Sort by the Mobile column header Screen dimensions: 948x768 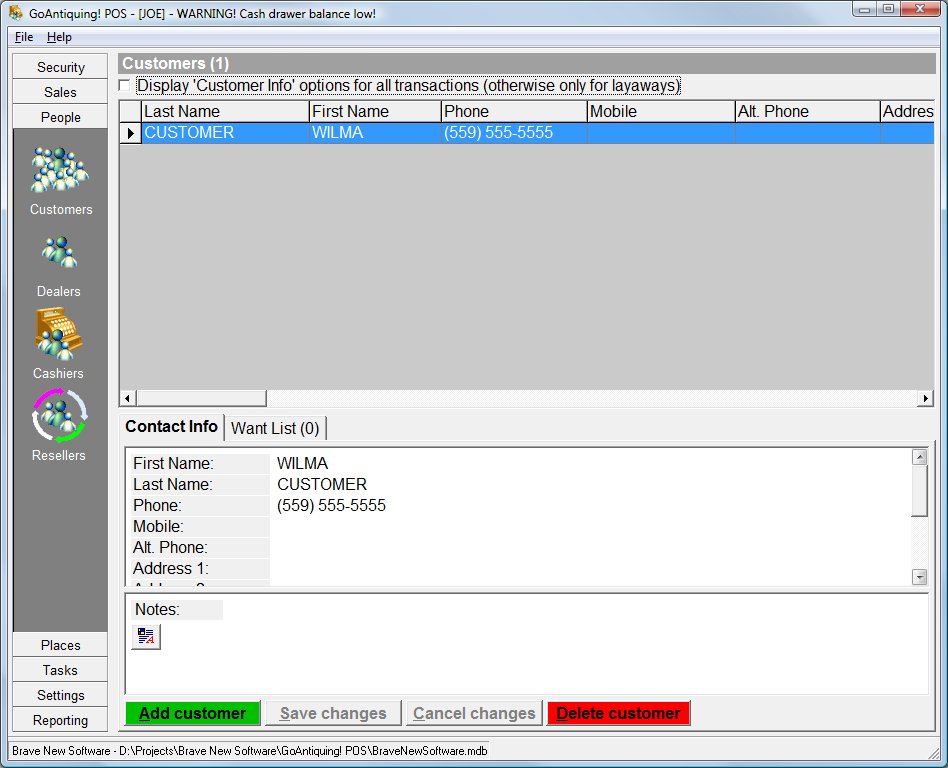[661, 111]
